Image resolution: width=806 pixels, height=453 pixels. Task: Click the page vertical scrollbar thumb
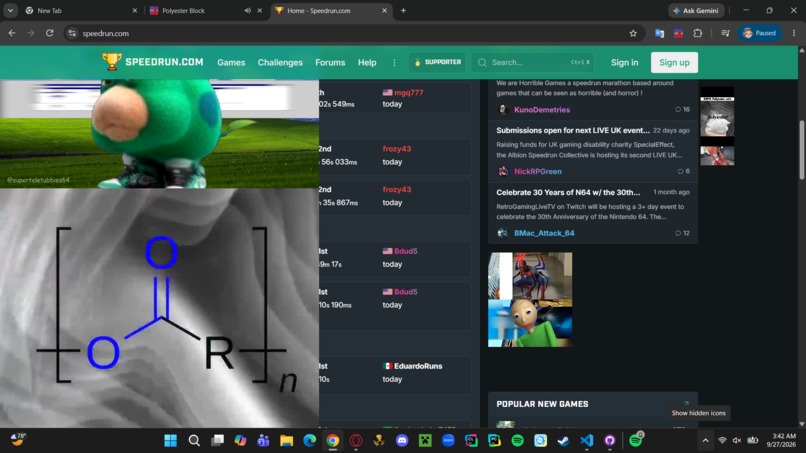tap(801, 150)
